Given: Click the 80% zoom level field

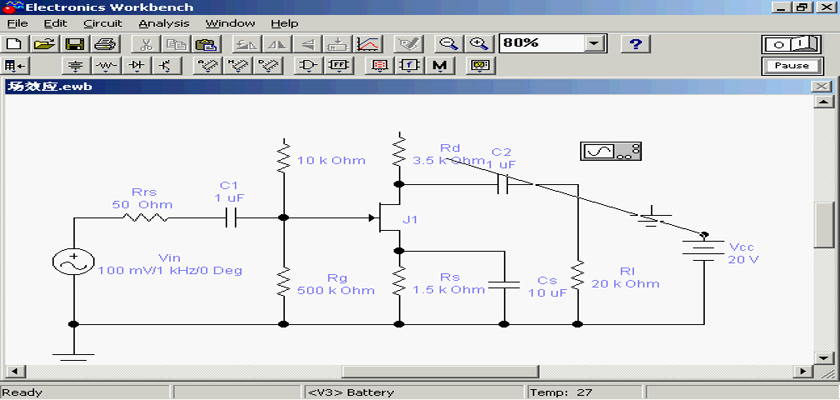Looking at the screenshot, I should click(542, 44).
